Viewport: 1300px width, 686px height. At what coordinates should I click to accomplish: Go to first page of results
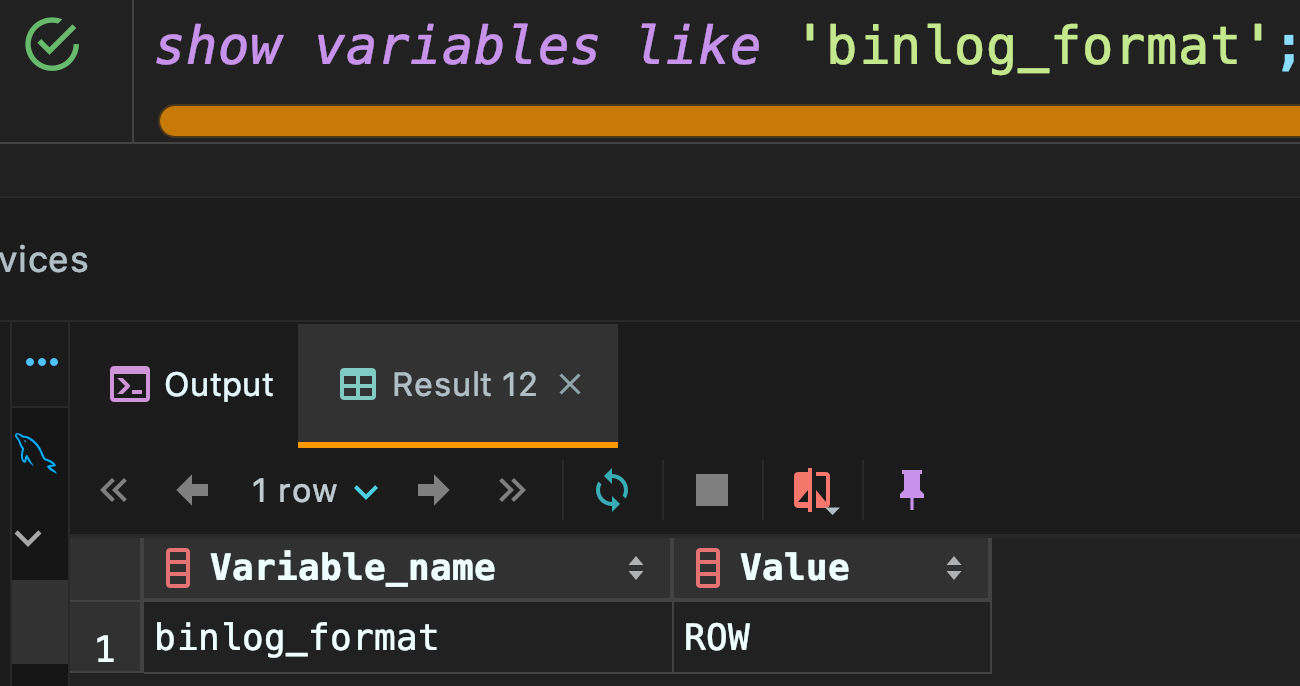114,490
